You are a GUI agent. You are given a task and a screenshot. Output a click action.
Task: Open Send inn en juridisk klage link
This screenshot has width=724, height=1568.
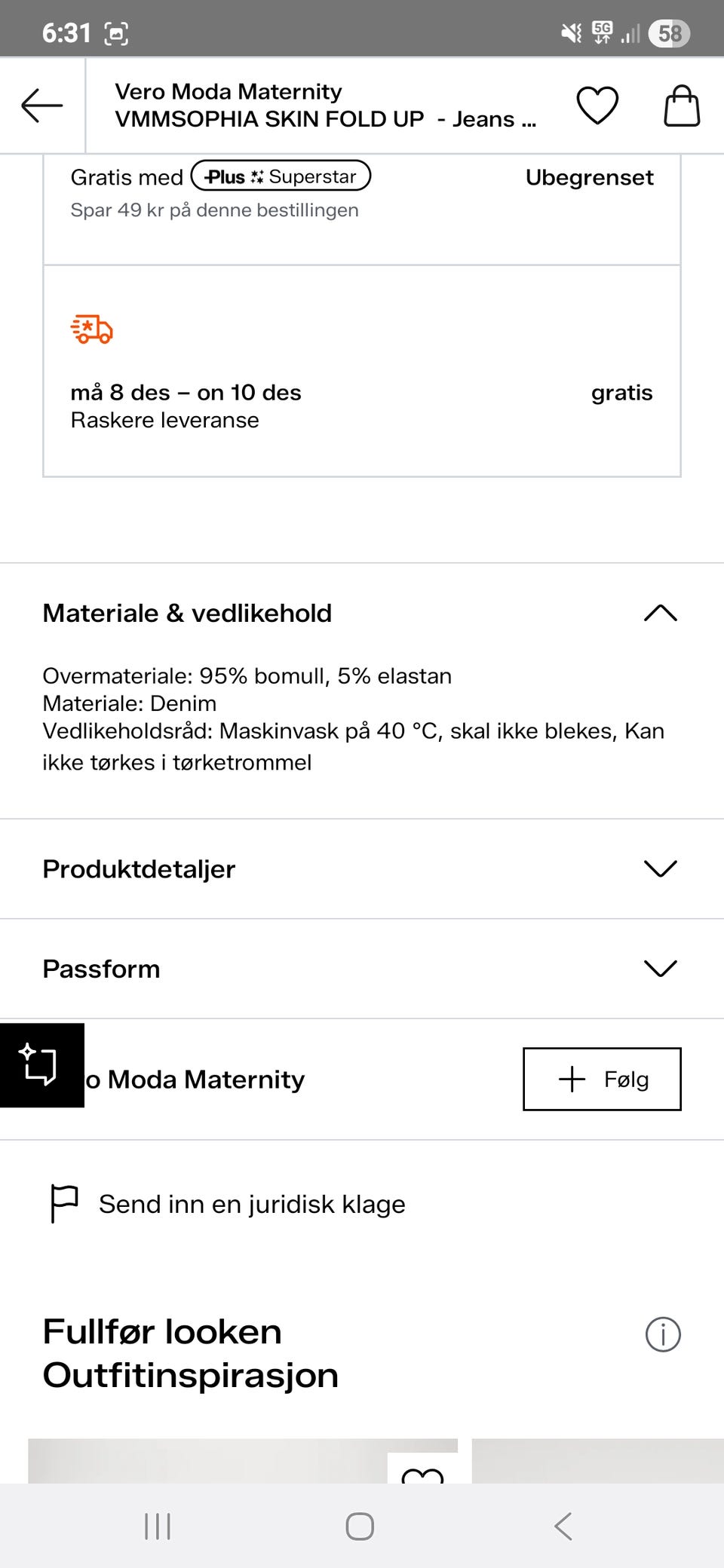coord(252,1204)
